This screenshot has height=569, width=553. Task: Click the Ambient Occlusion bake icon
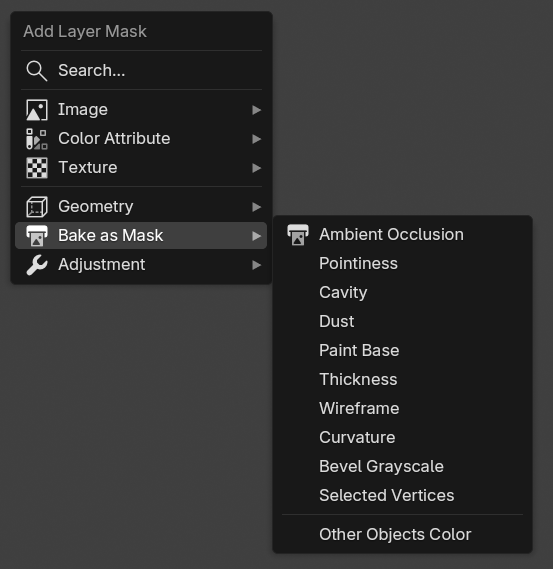point(298,235)
